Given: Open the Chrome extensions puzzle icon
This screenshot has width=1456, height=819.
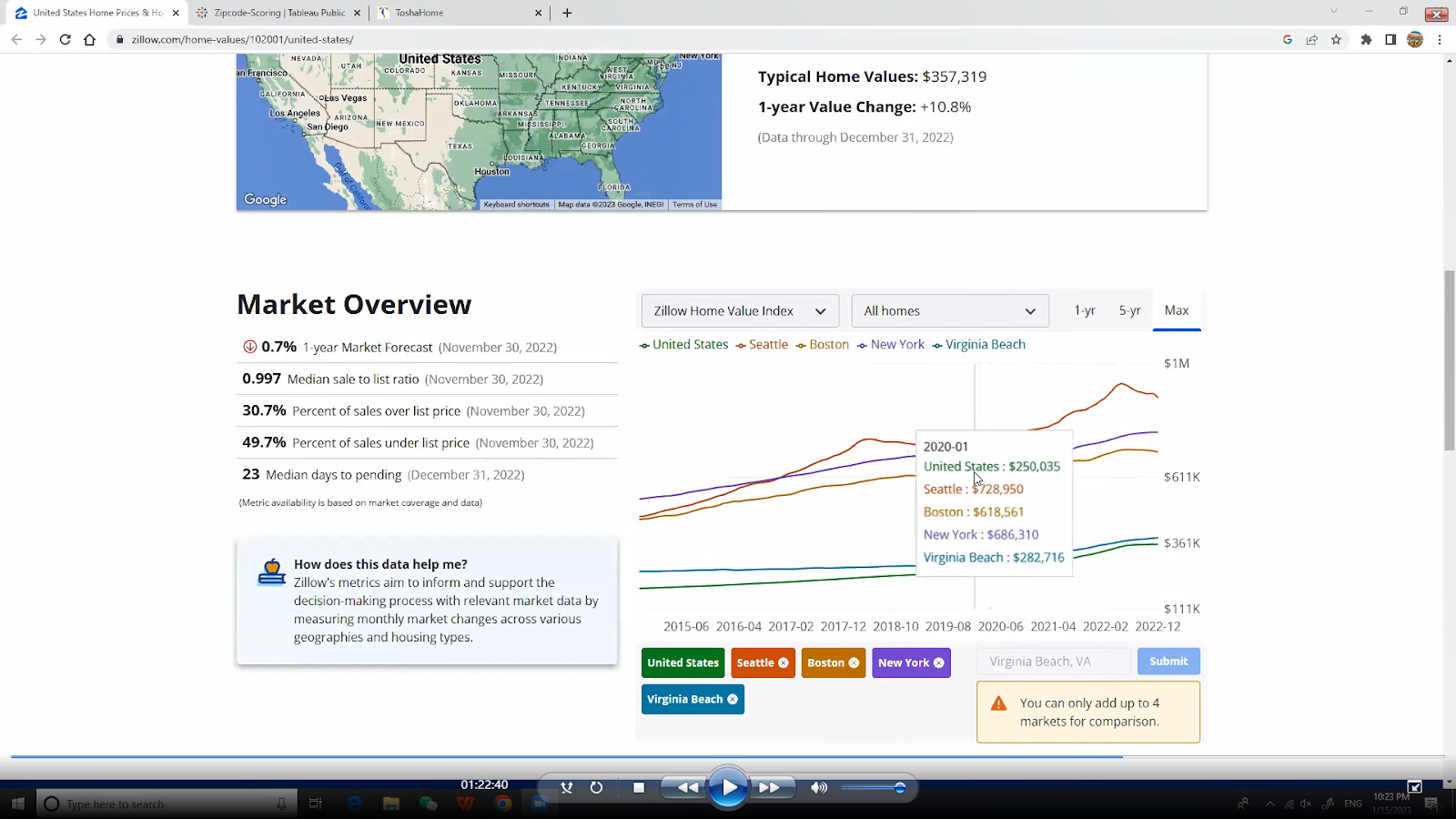Looking at the screenshot, I should click(x=1366, y=39).
